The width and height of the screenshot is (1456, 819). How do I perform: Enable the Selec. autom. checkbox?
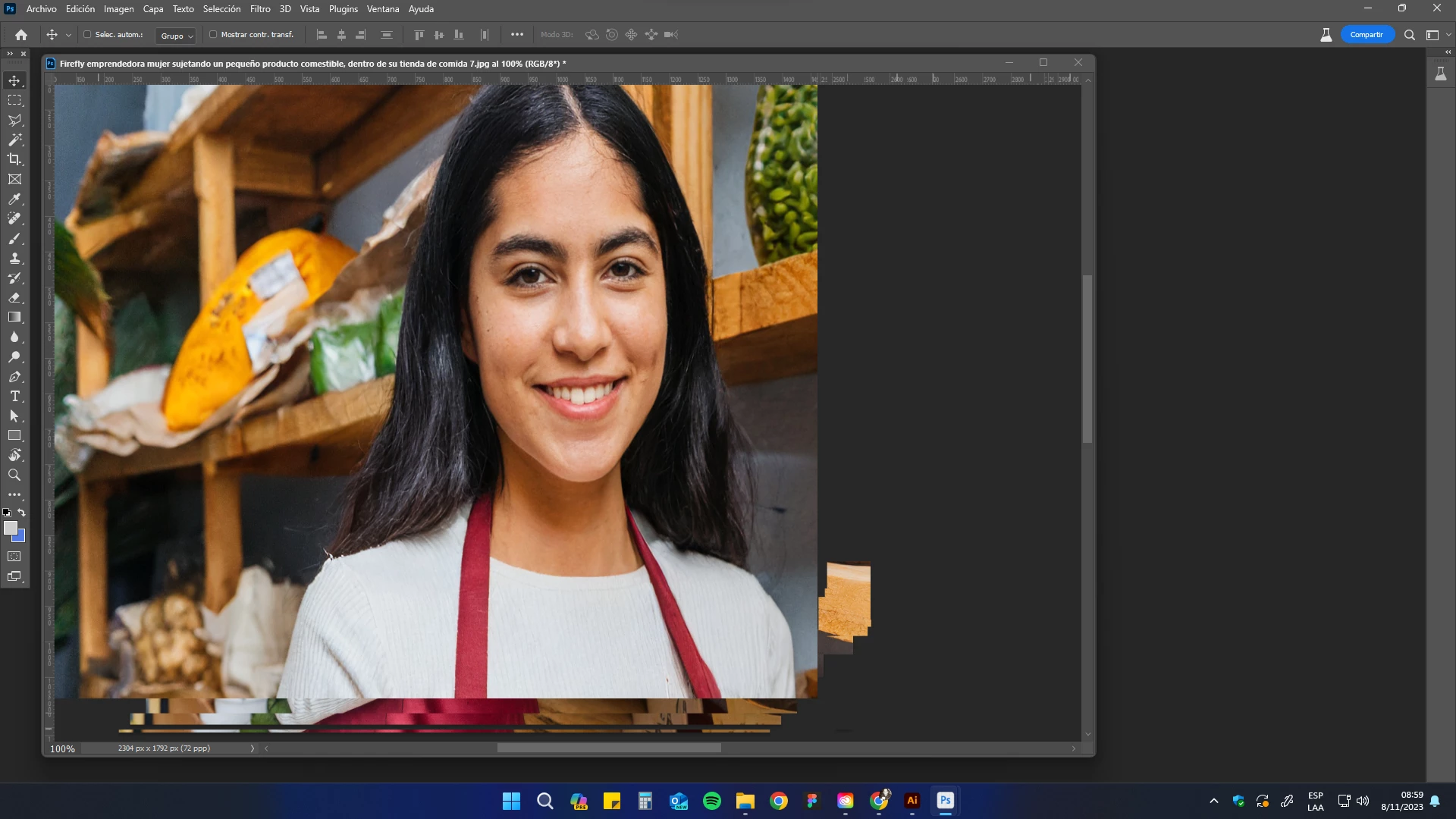[x=87, y=35]
